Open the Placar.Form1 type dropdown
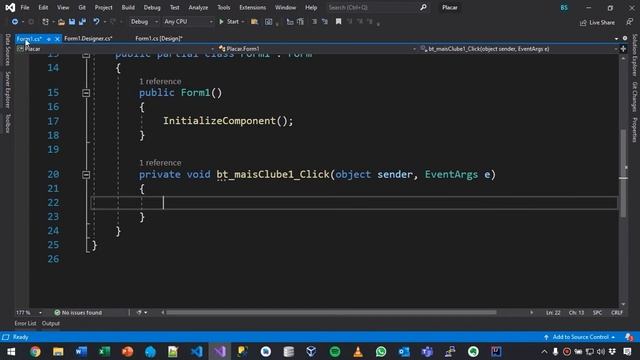640x360 pixels. click(317, 49)
